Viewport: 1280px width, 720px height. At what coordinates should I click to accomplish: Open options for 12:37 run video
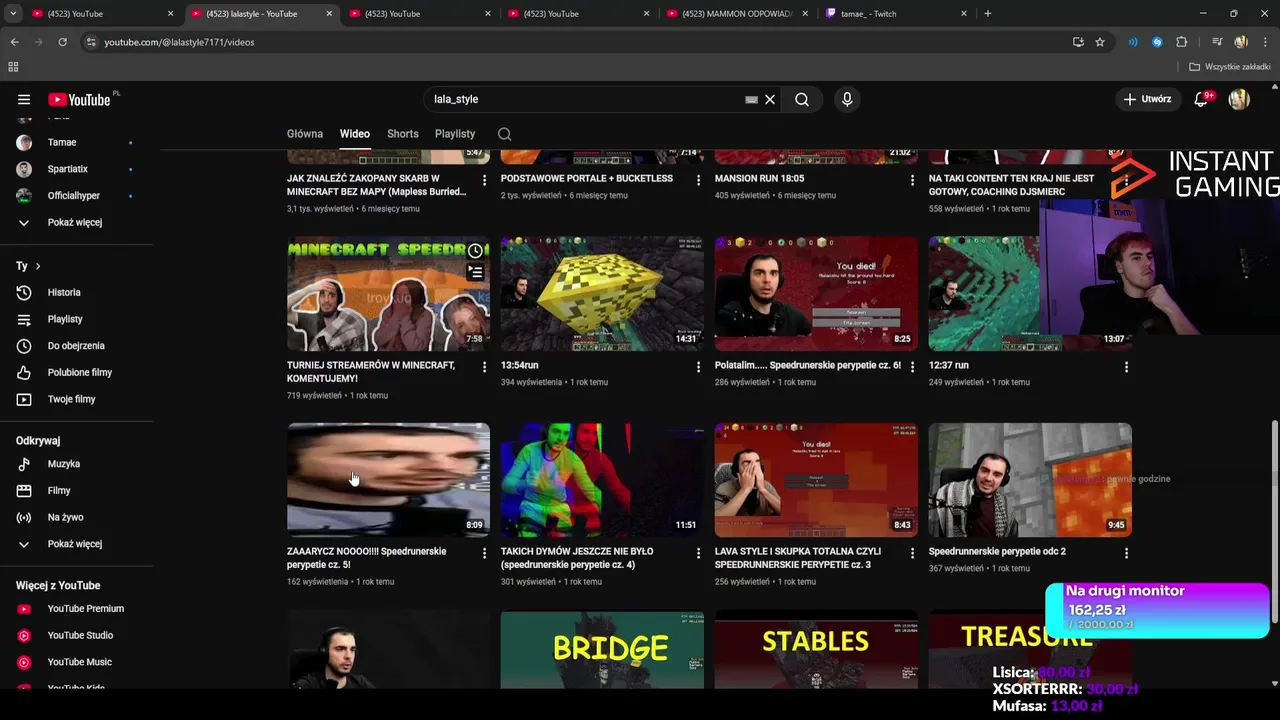click(1126, 367)
